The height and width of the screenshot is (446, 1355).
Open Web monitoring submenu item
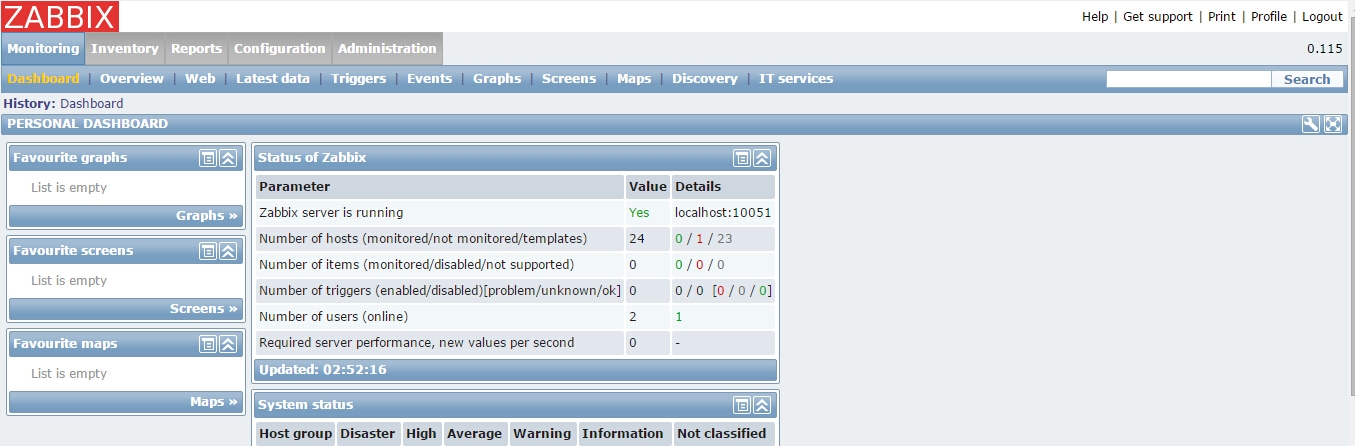click(200, 78)
